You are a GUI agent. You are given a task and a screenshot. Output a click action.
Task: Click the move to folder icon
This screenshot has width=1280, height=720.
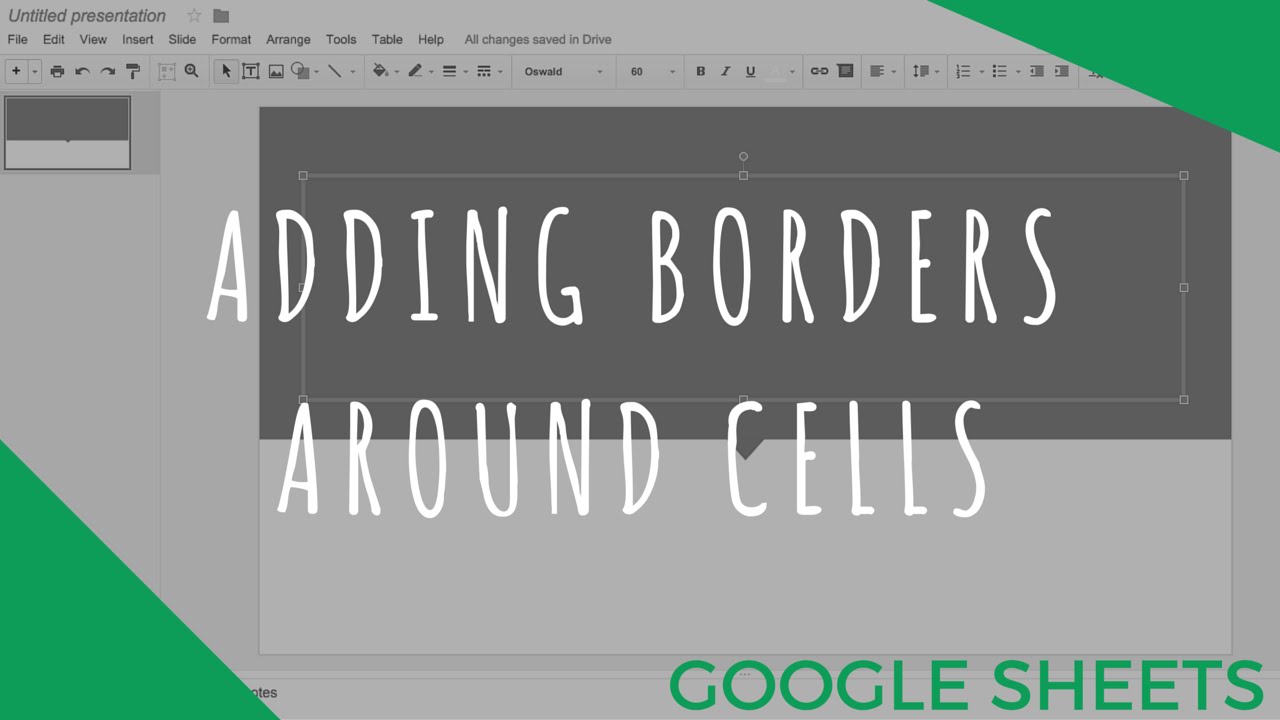pos(221,15)
